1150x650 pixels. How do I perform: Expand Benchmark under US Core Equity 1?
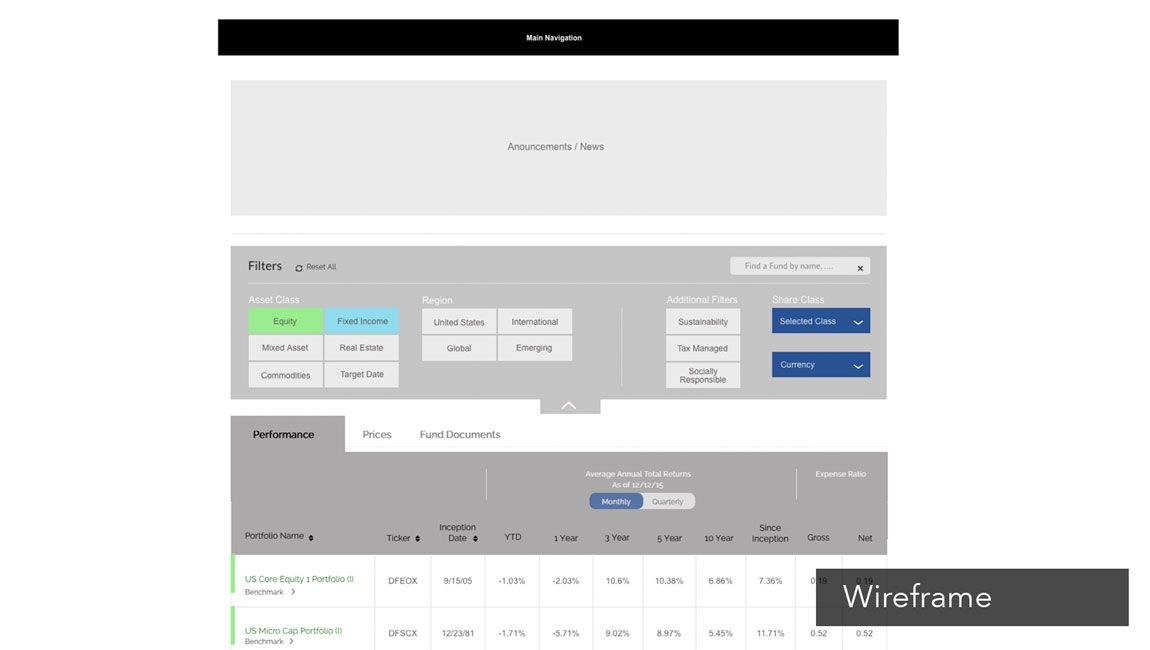click(293, 592)
